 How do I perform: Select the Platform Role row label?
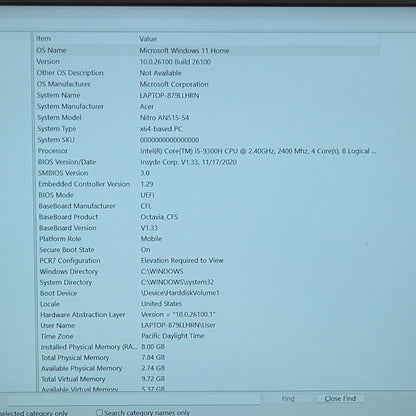pos(60,239)
